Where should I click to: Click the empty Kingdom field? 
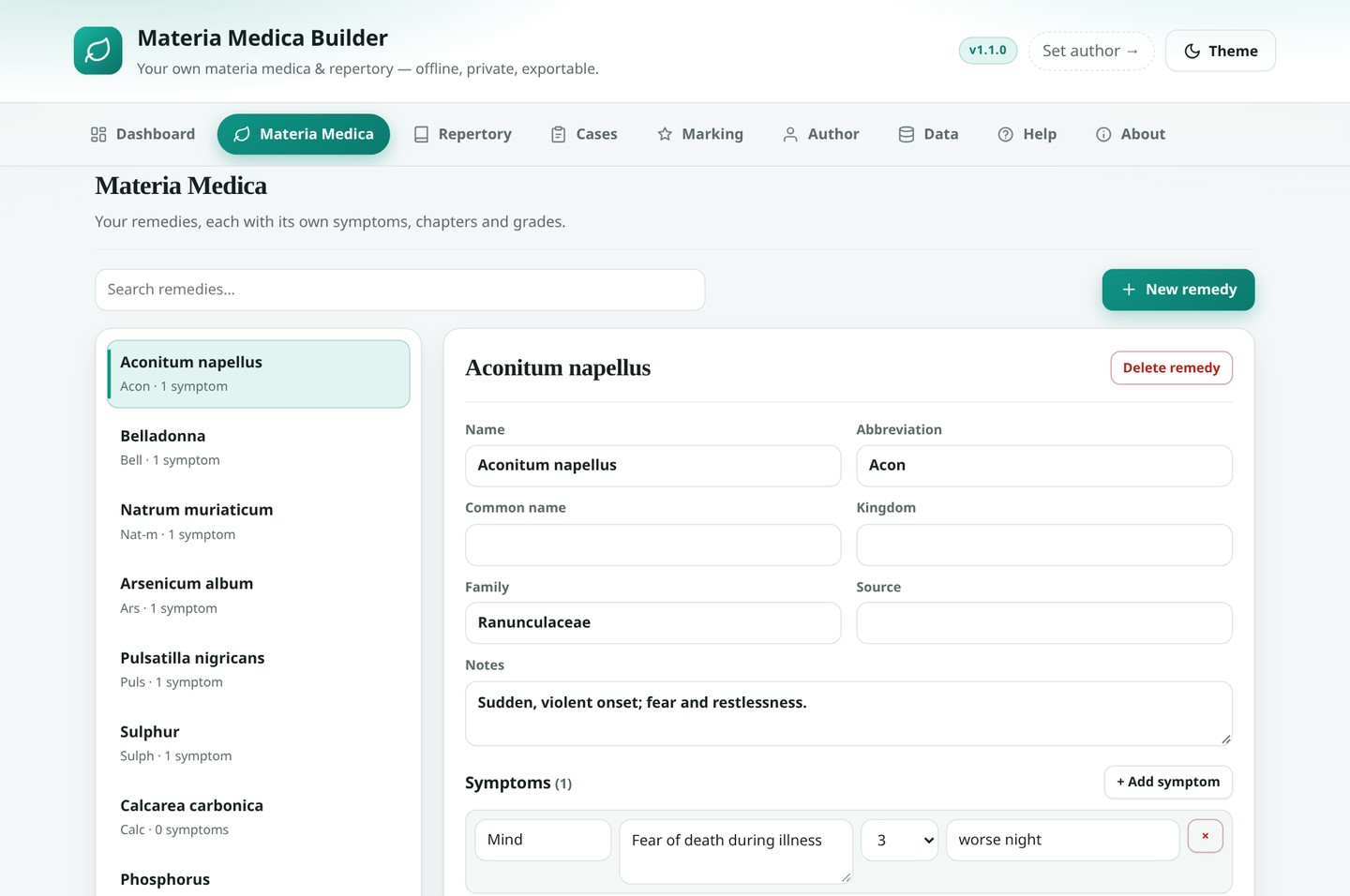[x=1044, y=545]
